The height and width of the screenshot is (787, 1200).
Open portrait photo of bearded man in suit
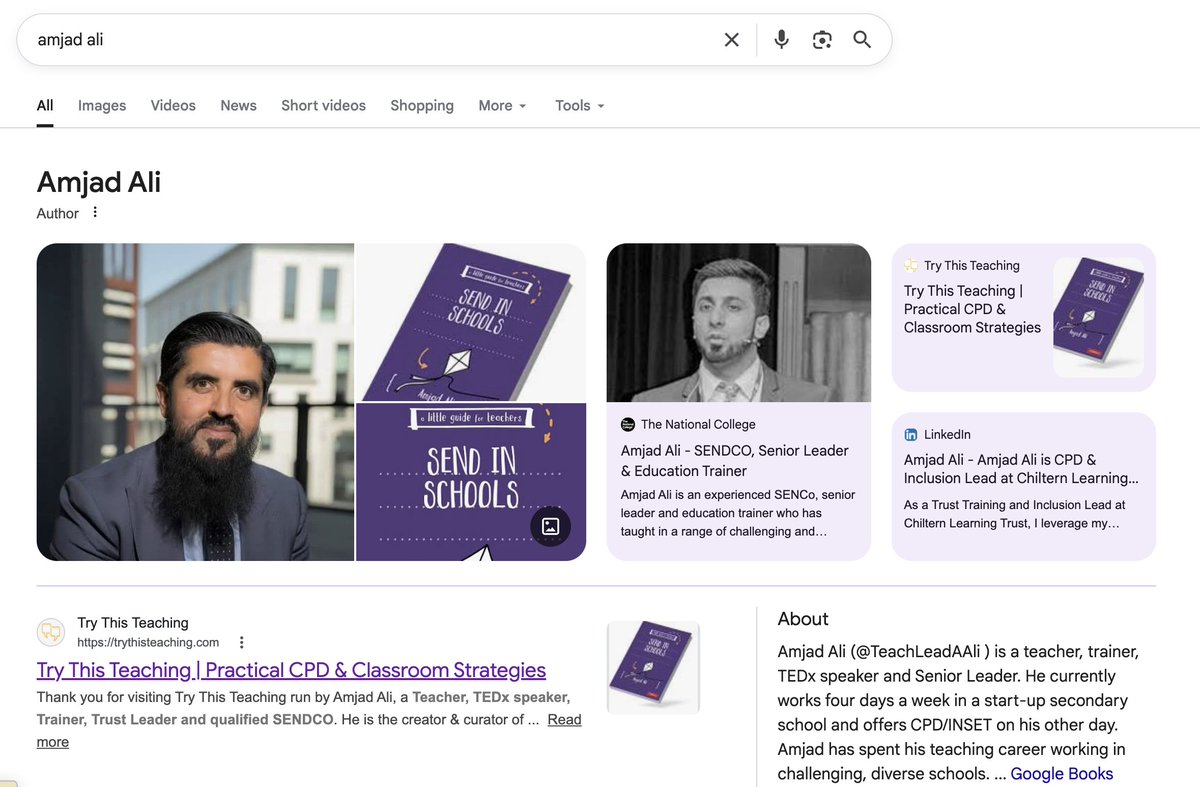pos(195,402)
